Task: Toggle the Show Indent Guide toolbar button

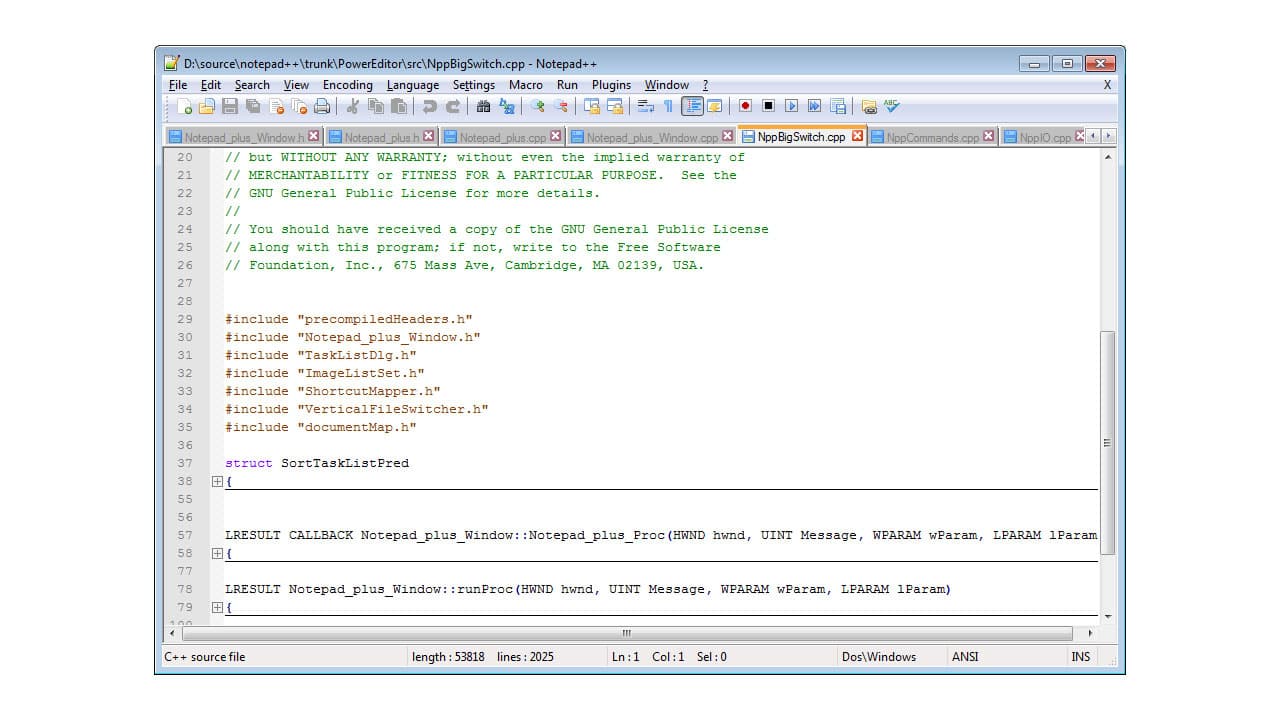Action: point(692,106)
